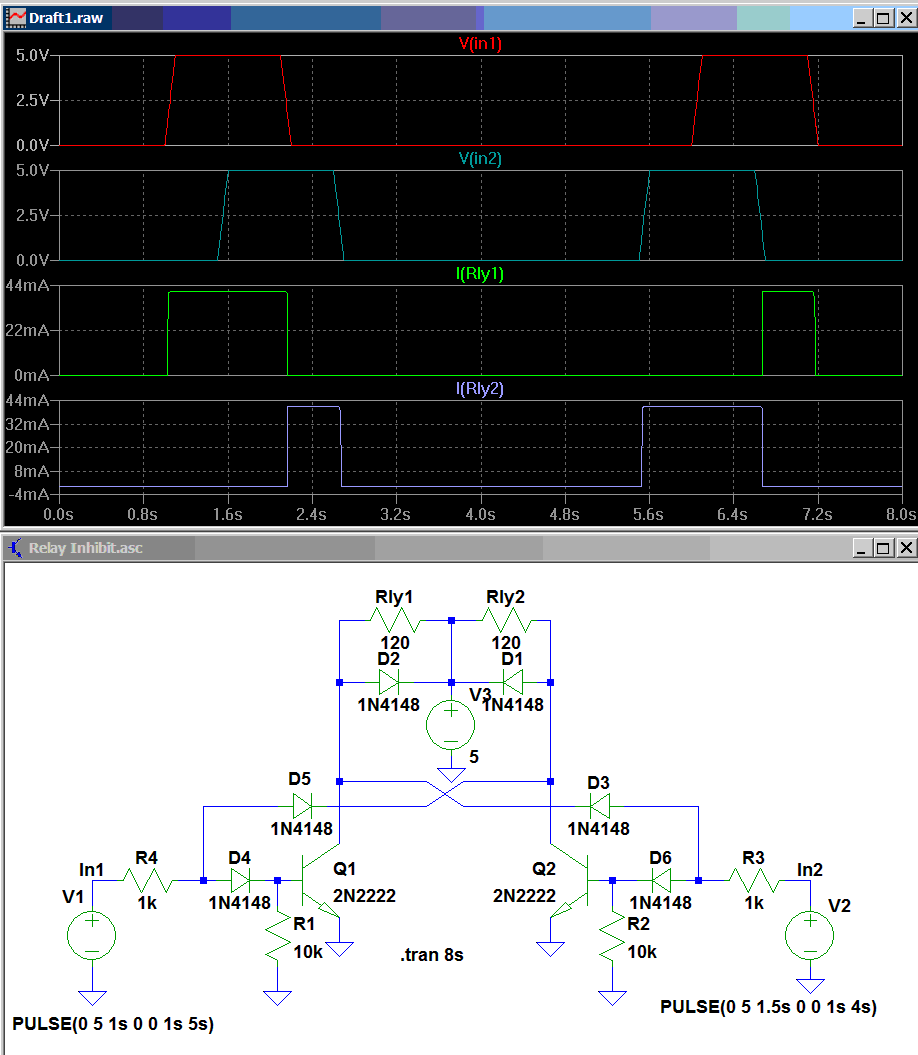The width and height of the screenshot is (918, 1055).
Task: Click the 4.0s time axis label
Action: tap(481, 515)
